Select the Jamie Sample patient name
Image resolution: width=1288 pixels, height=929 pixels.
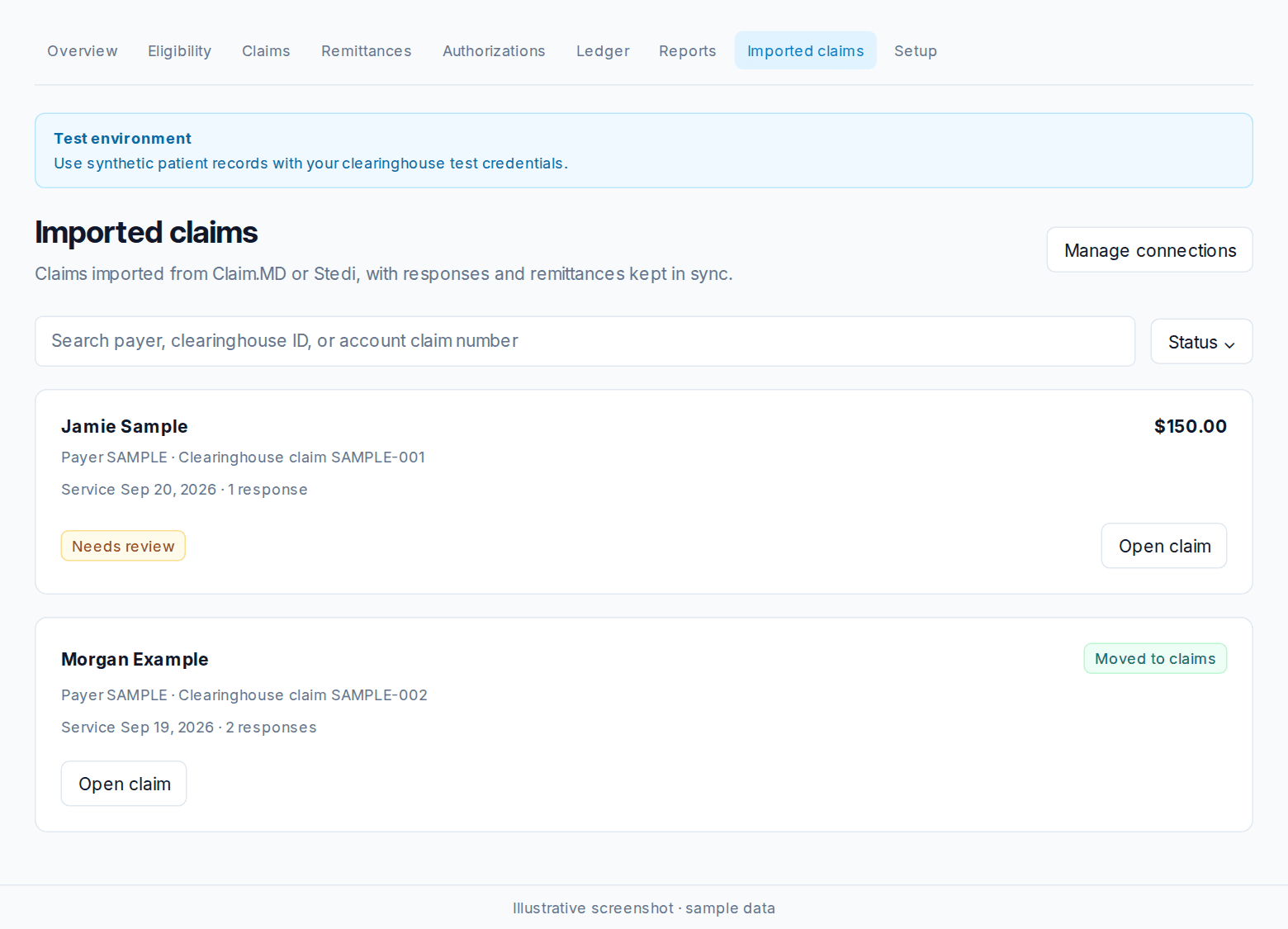tap(125, 427)
